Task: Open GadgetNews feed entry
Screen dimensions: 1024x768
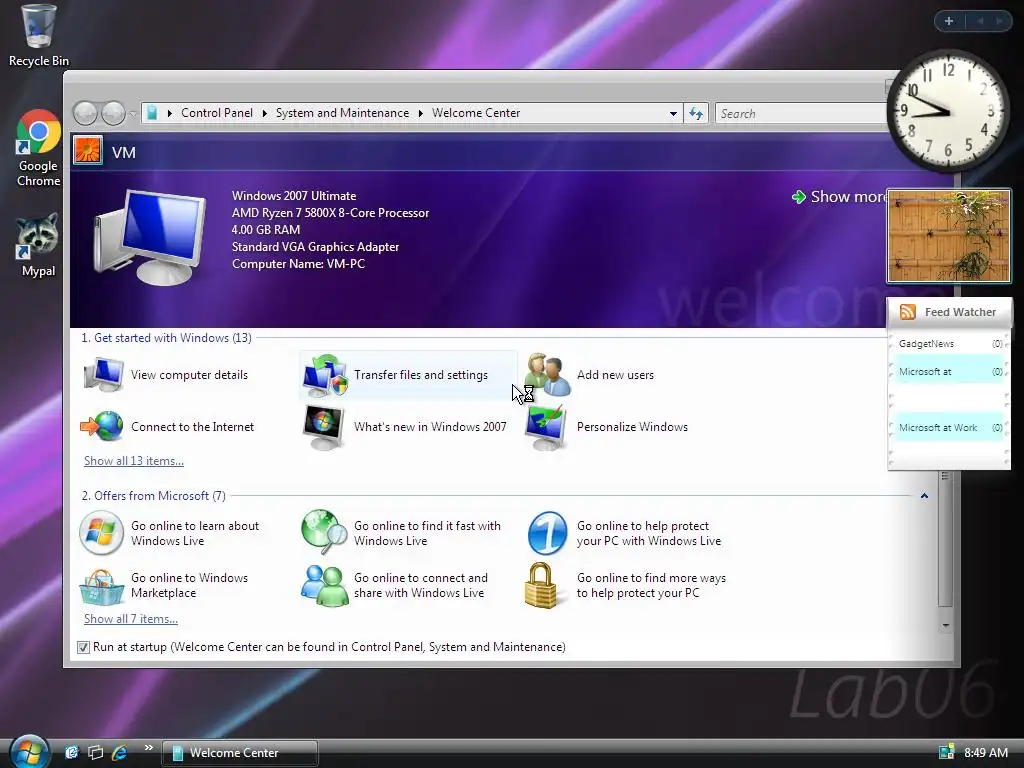Action: pos(950,344)
